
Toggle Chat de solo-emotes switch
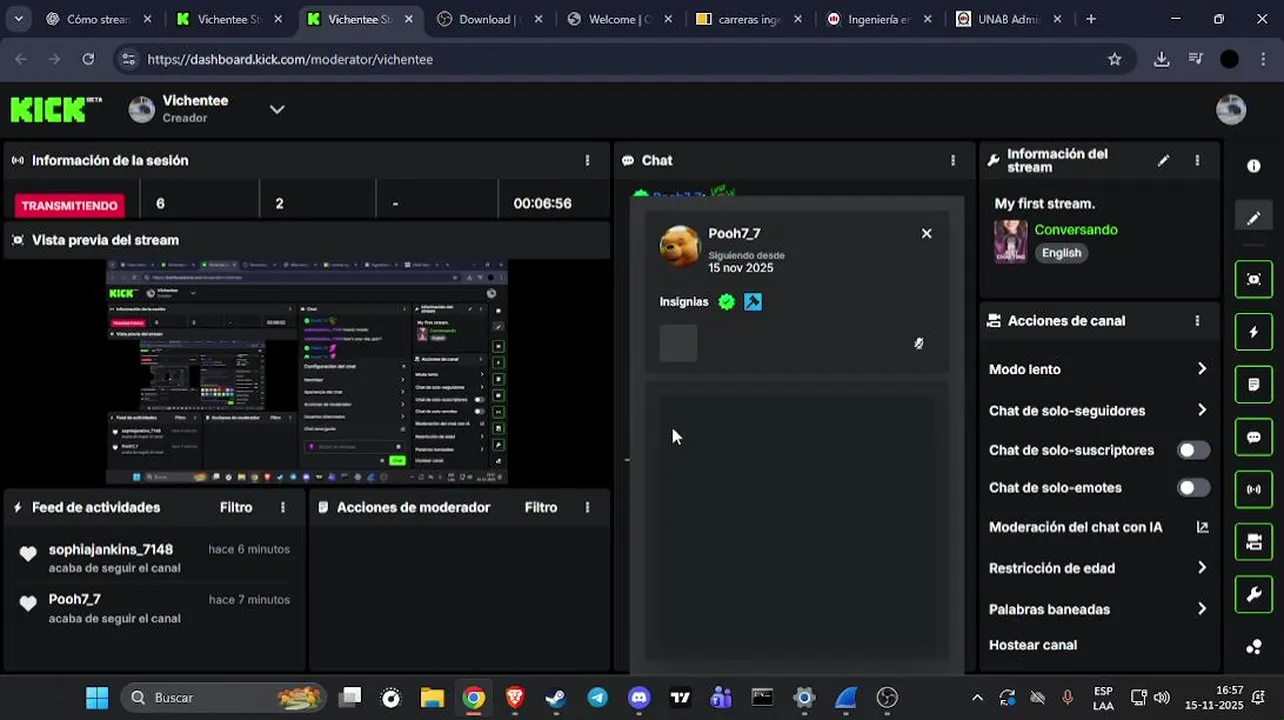1193,488
